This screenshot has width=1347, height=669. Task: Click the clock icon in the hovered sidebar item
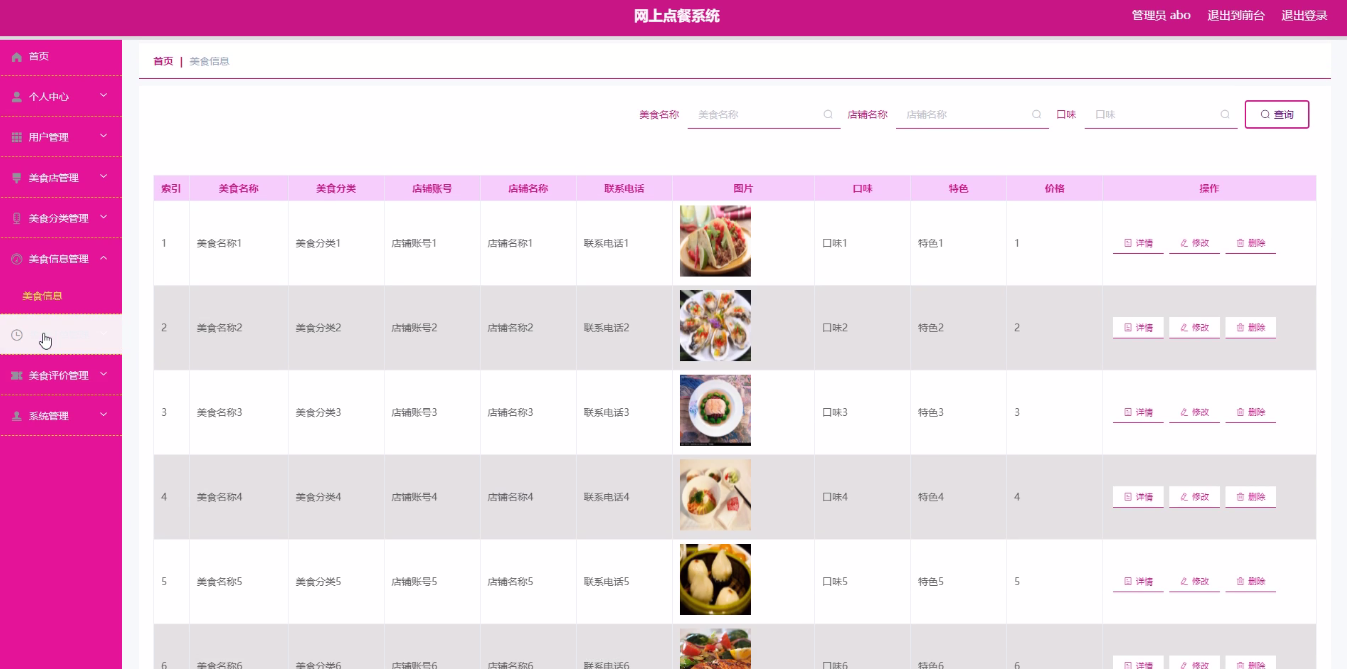coord(17,335)
